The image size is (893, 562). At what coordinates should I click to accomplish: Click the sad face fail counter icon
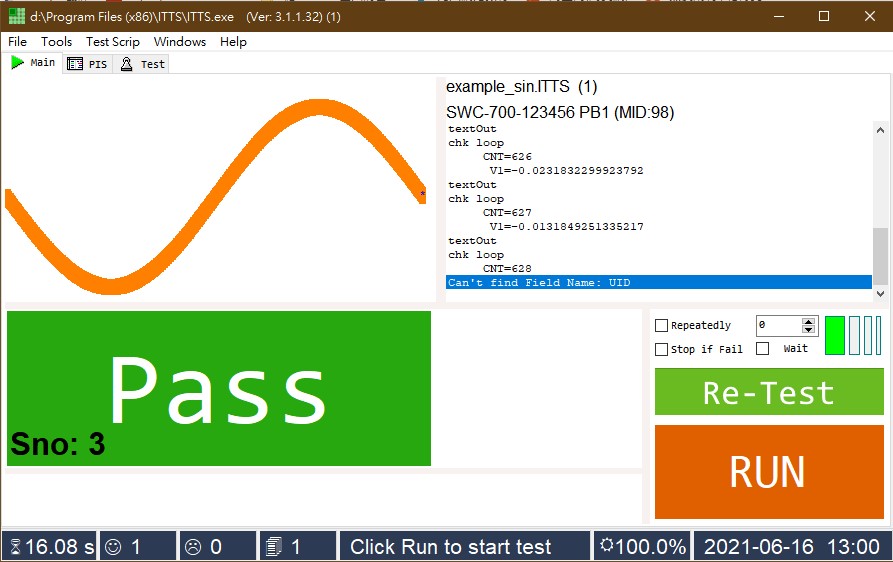[x=193, y=547]
